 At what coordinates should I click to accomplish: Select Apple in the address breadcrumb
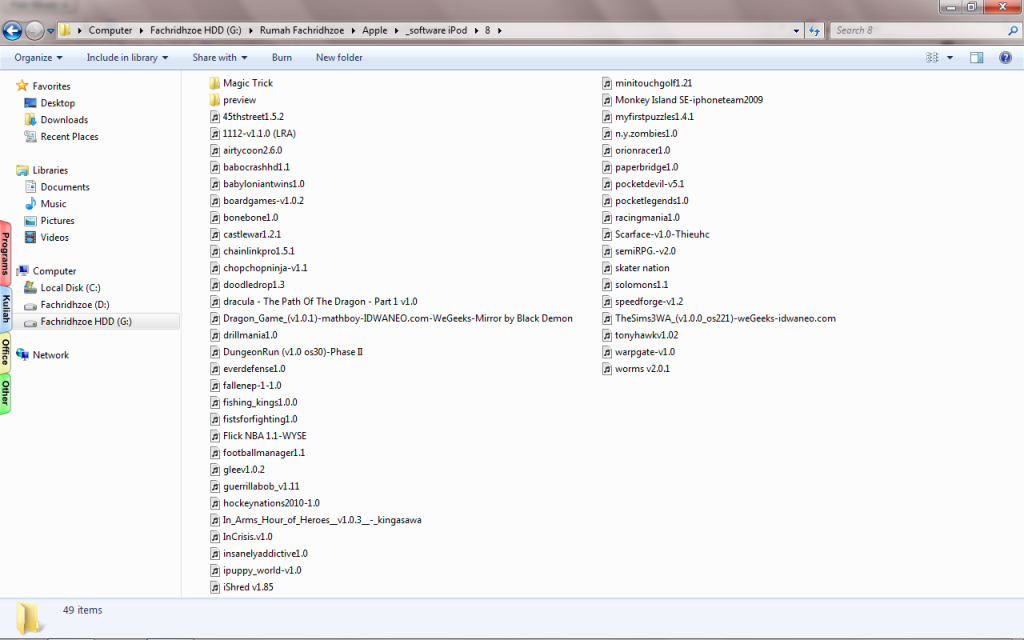click(x=375, y=30)
